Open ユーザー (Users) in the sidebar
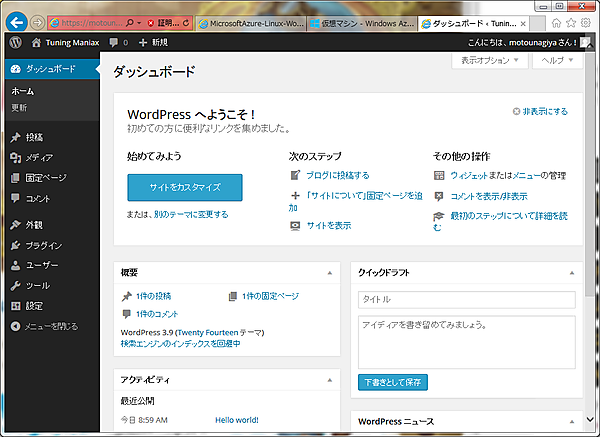Viewport: 600px width, 437px height. click(x=41, y=265)
